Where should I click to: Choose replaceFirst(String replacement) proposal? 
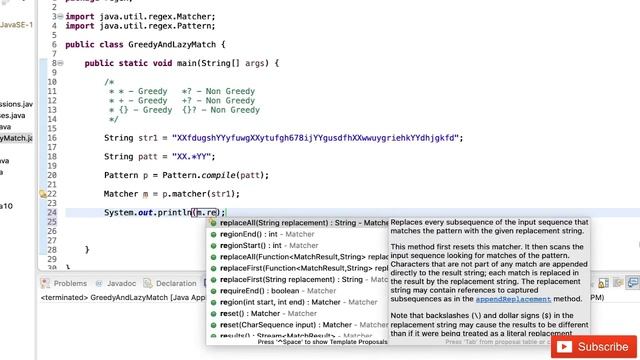click(298, 280)
